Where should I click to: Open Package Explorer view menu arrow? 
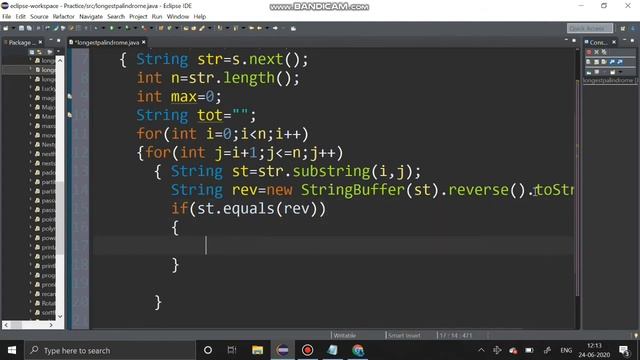pyautogui.click(x=58, y=52)
